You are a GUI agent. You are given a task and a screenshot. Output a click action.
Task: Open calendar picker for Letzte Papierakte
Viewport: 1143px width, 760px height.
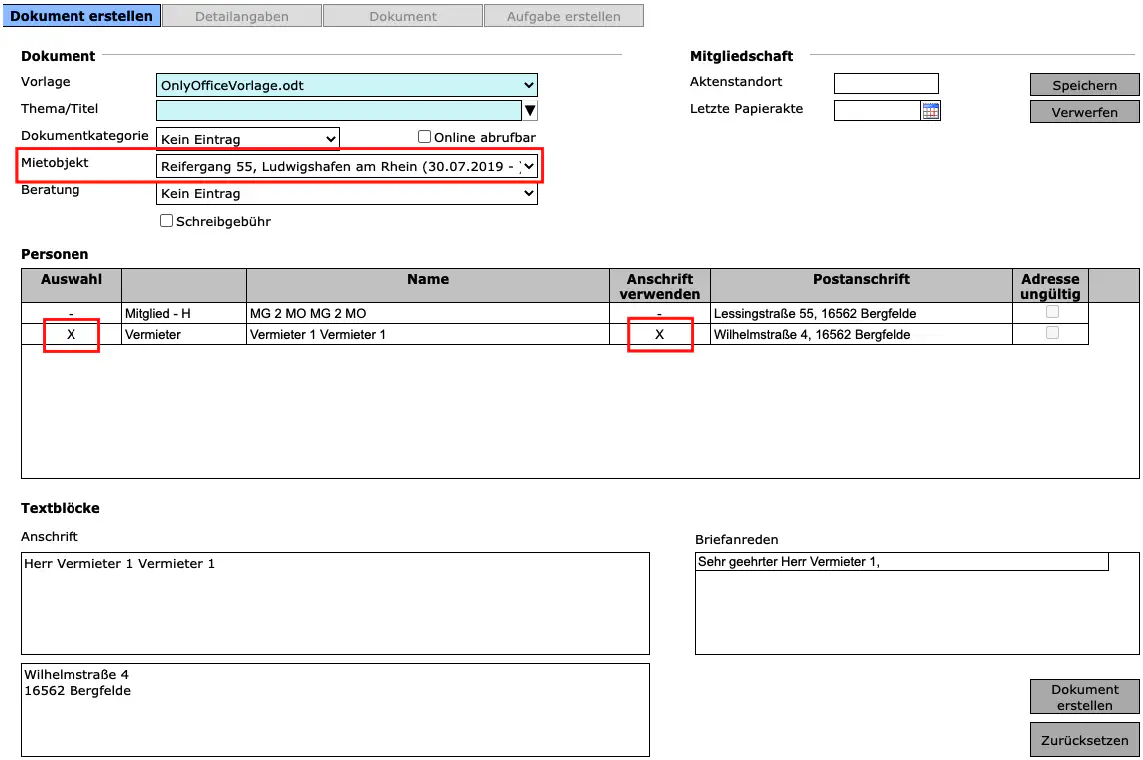[x=930, y=111]
